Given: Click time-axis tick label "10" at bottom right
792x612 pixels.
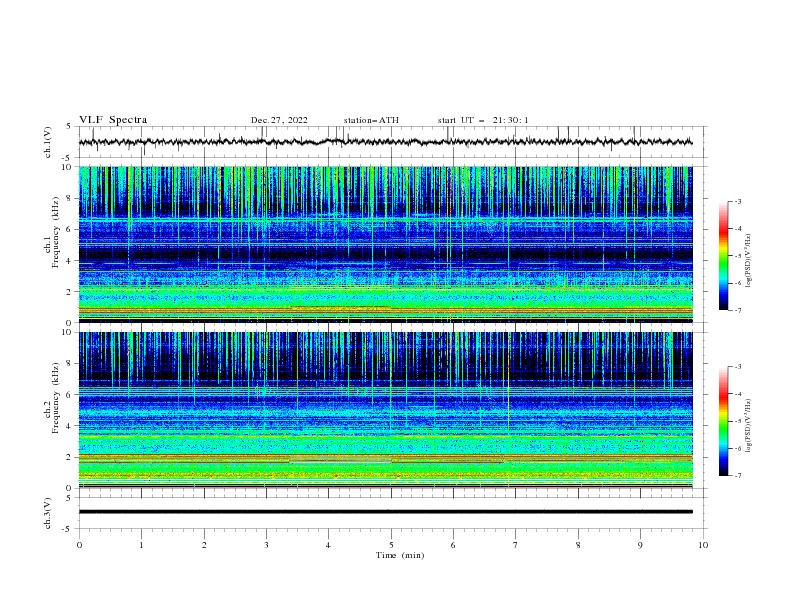Looking at the screenshot, I should click(703, 545).
